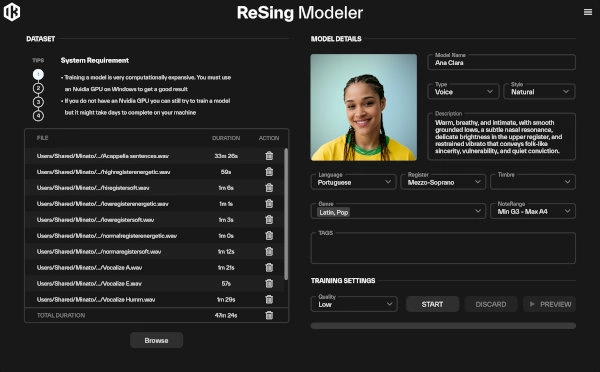The height and width of the screenshot is (372, 600).
Task: Trash the Vocalize A.wav file
Action: (269, 268)
